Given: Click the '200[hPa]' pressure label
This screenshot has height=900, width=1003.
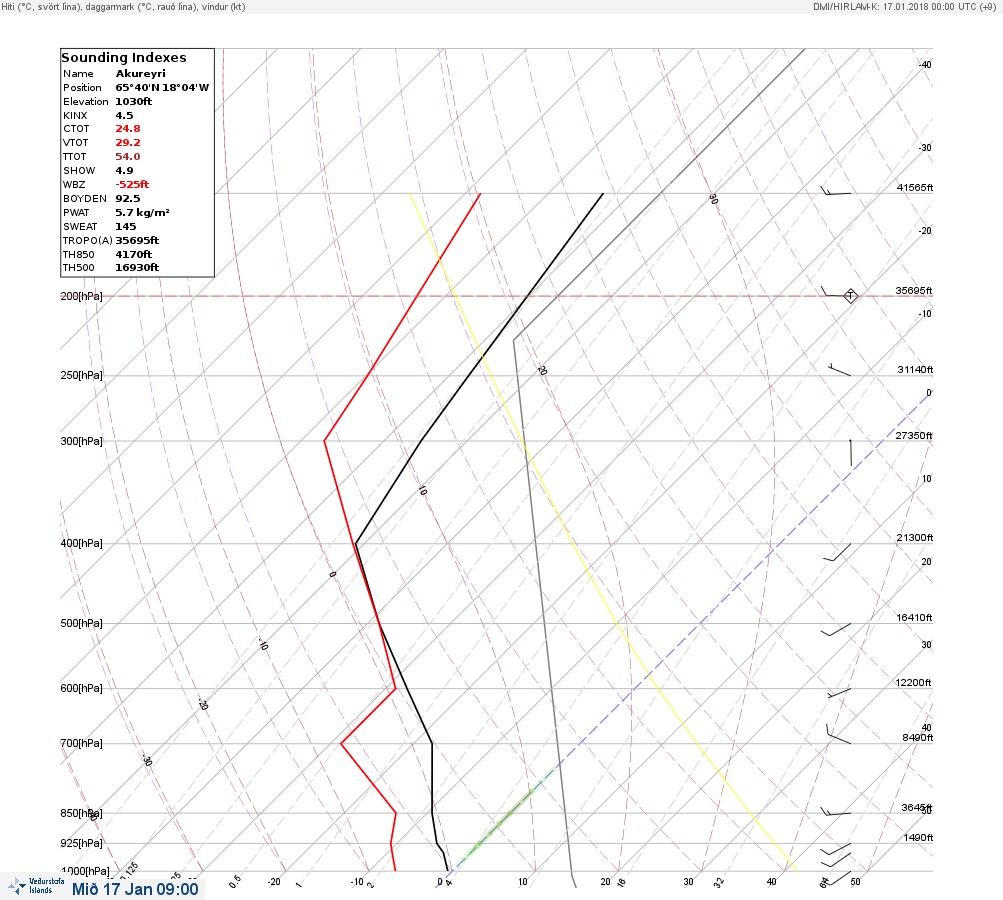Looking at the screenshot, I should [81, 296].
